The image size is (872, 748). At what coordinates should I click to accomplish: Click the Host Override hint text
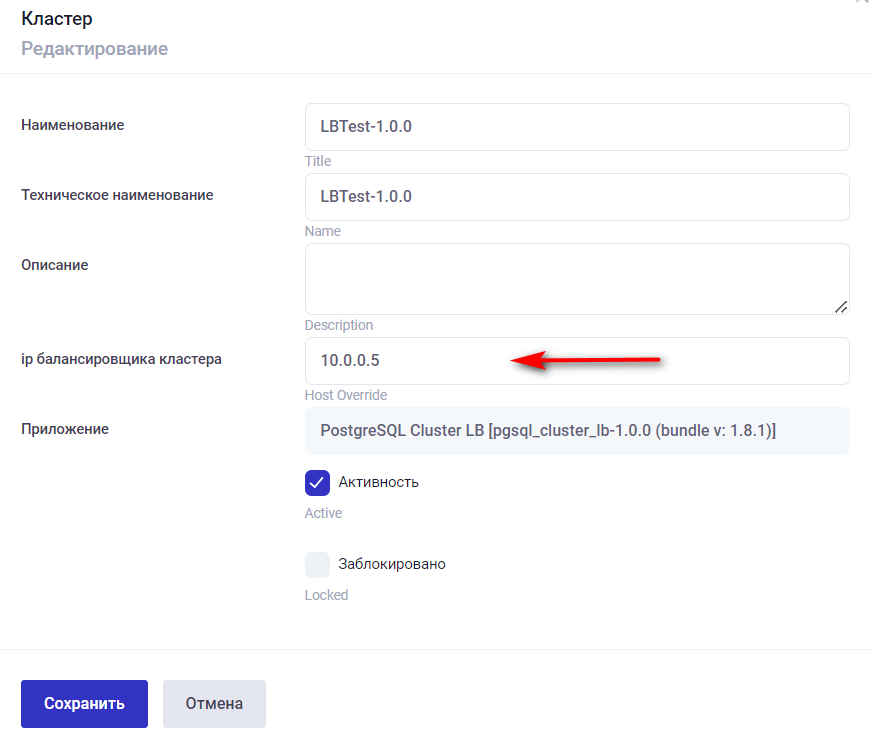click(345, 396)
